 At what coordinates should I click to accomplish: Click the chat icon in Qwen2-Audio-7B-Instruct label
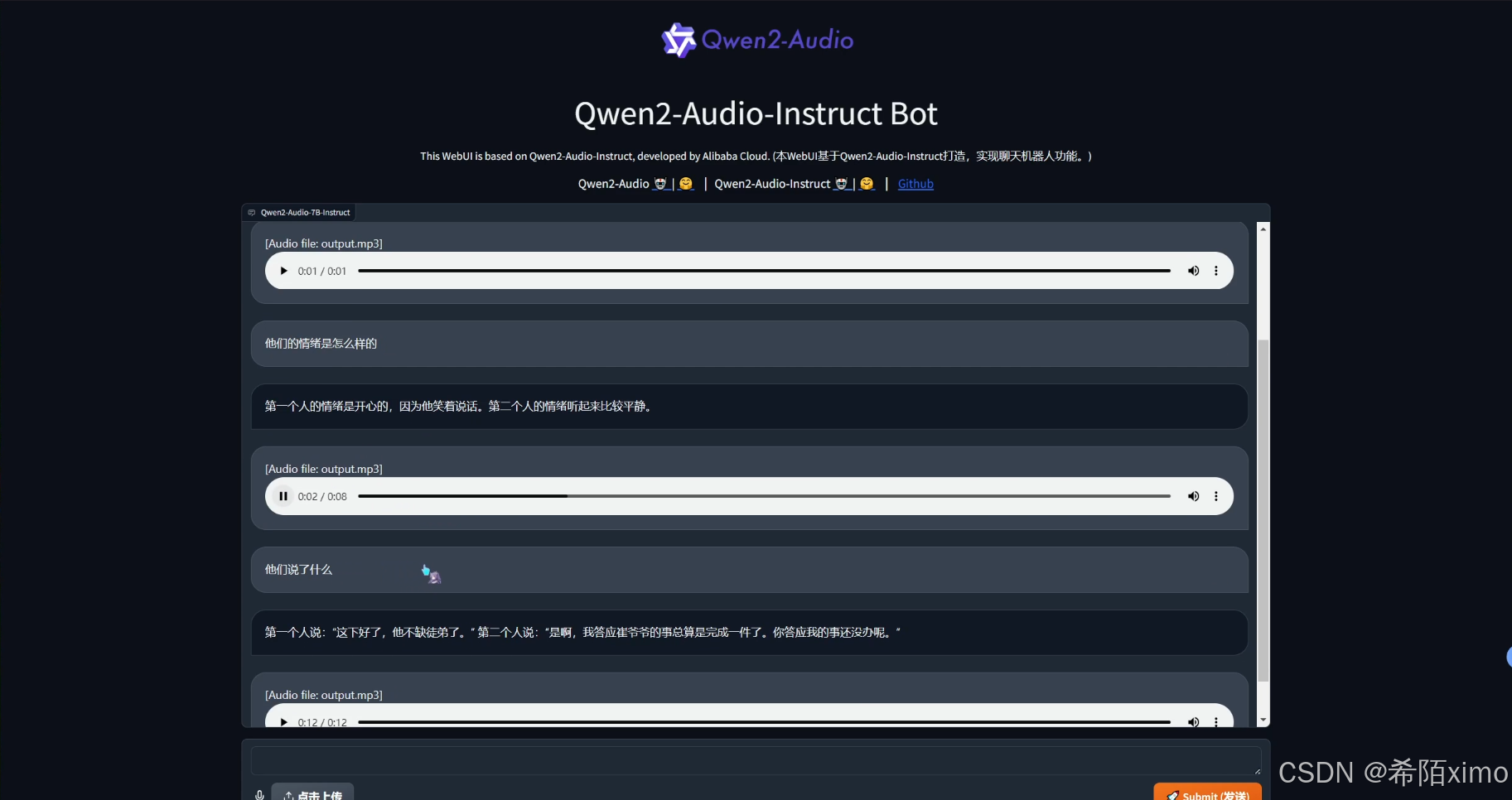pos(252,213)
